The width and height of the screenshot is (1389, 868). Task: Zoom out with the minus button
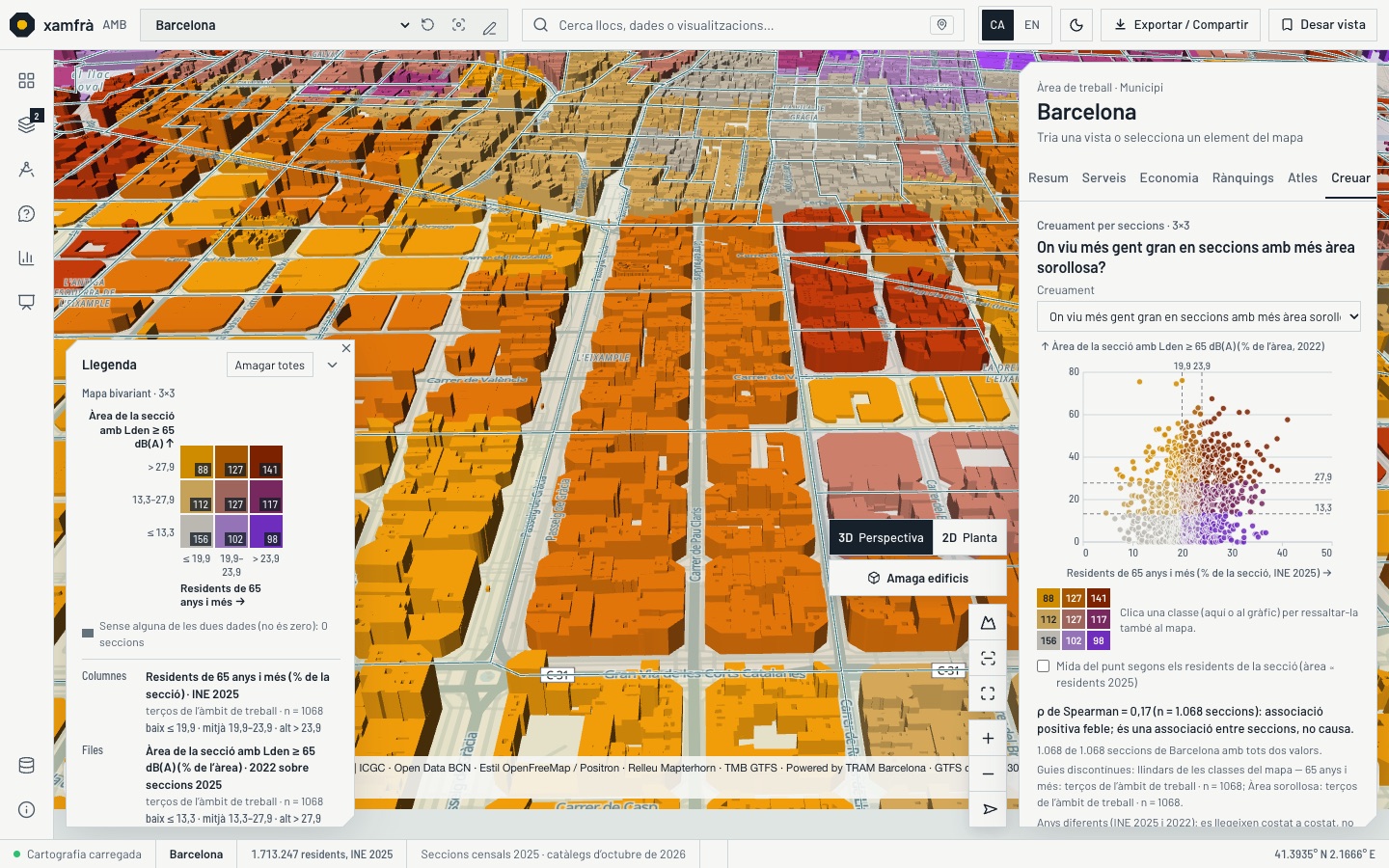tap(988, 773)
